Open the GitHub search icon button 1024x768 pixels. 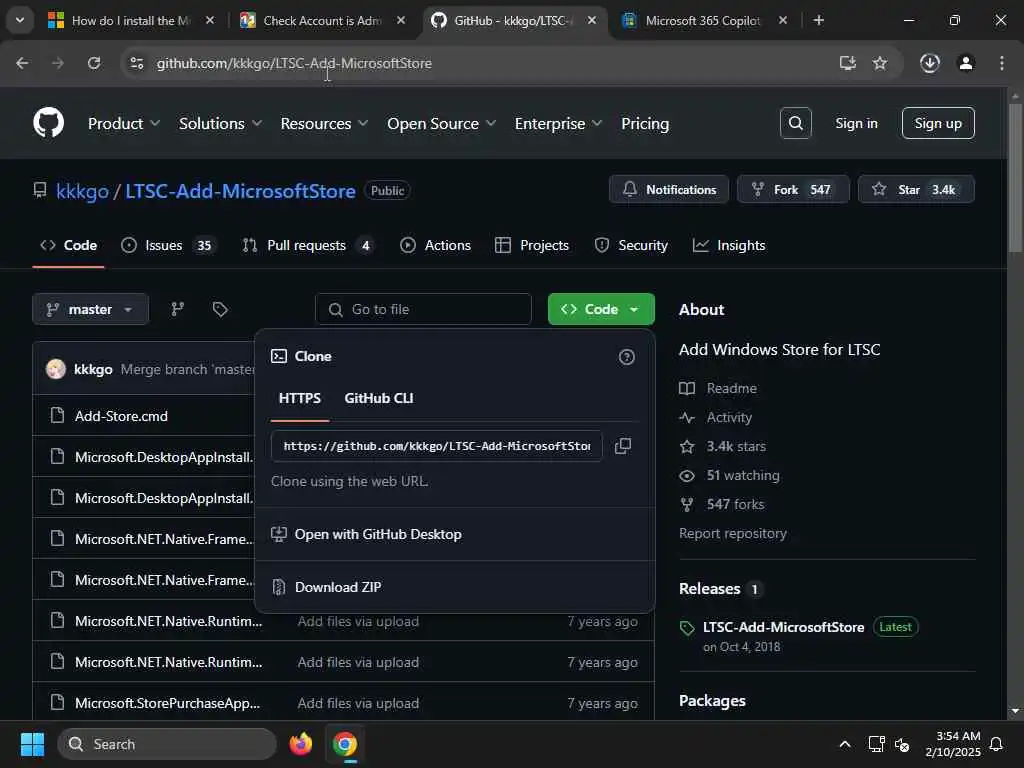[795, 123]
